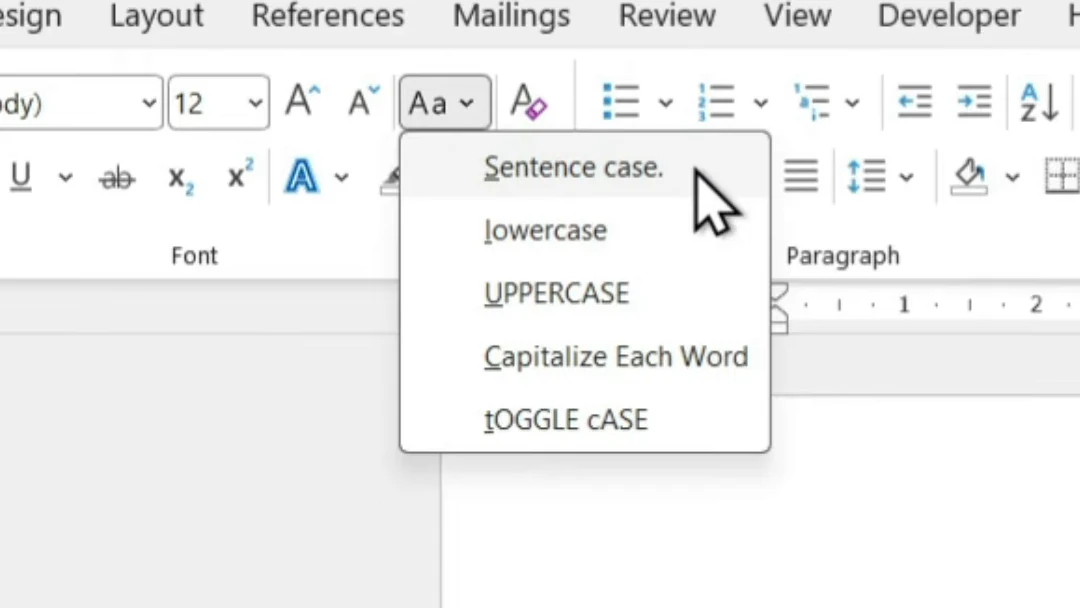1080x608 pixels.
Task: Clear all formatting with eraser icon
Action: coord(528,102)
